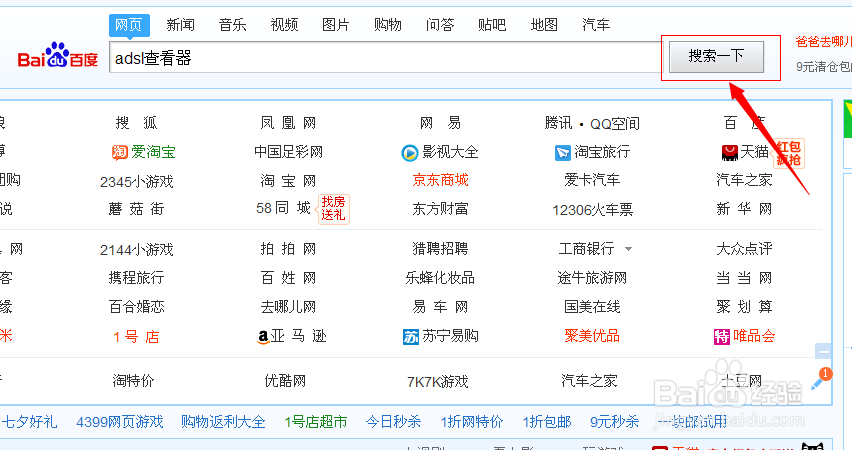
Task: Open 爱淘宝 via its orange icon
Action: (x=120, y=153)
